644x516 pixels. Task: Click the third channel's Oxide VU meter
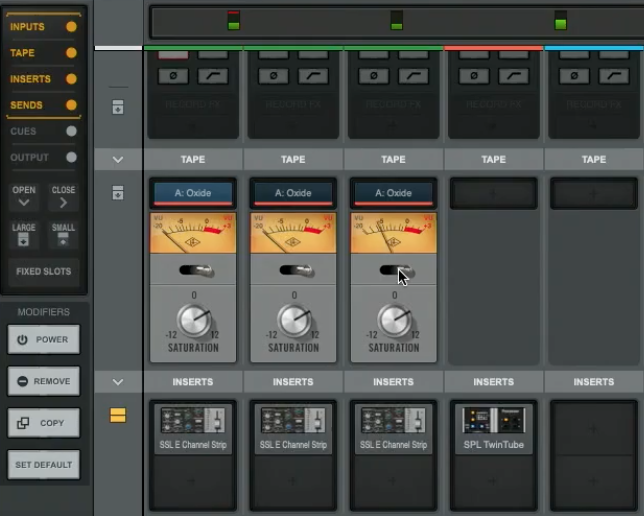[393, 233]
